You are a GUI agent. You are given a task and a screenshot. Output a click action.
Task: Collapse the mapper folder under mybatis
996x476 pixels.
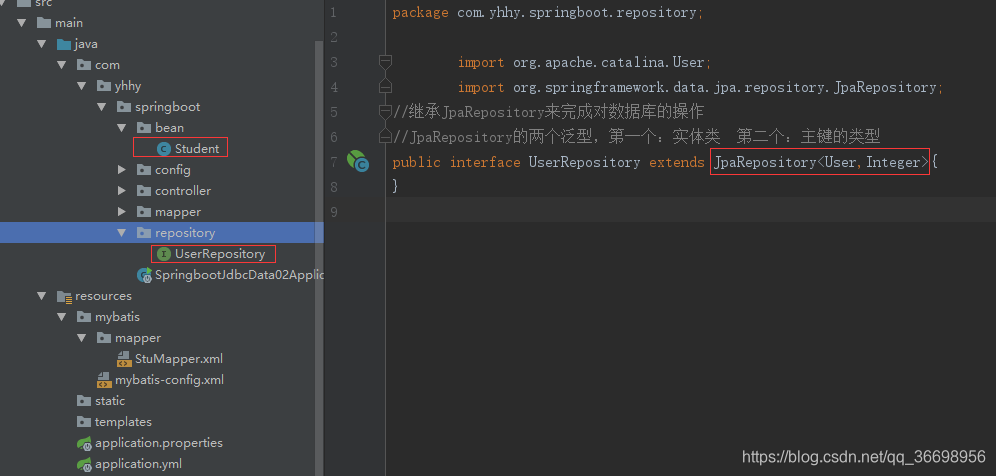click(x=81, y=337)
